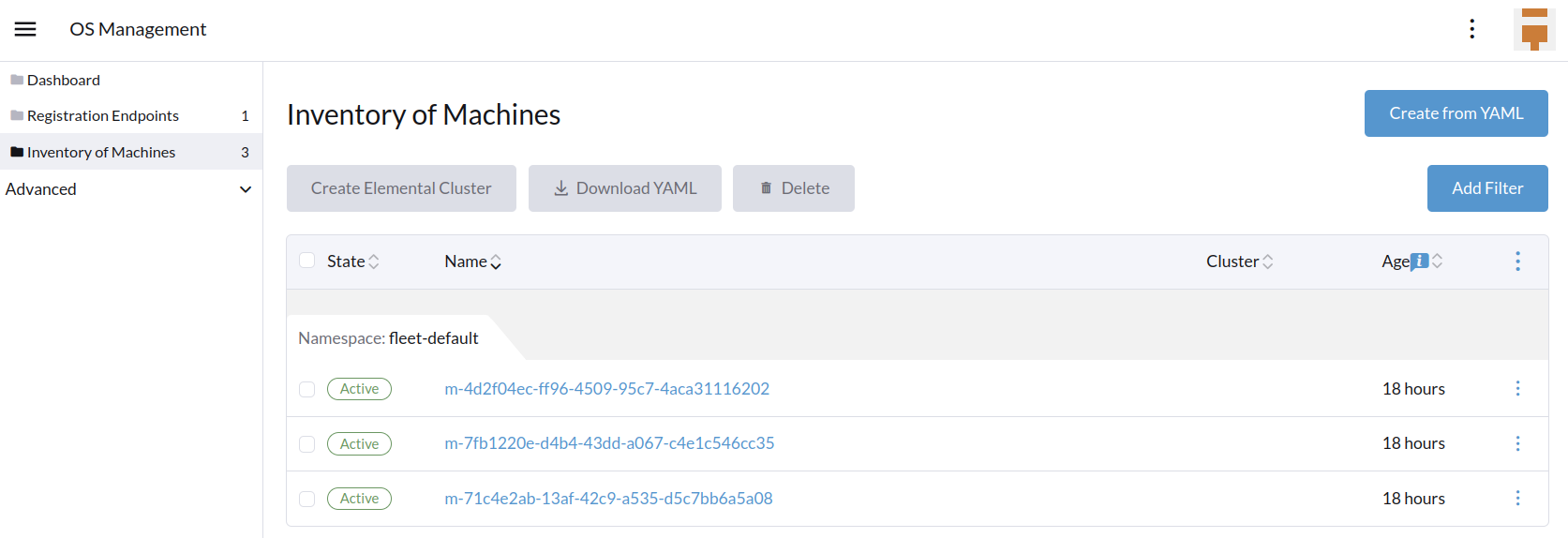Sort the table by Name column
This screenshot has height=538, width=1568.
pyautogui.click(x=473, y=262)
